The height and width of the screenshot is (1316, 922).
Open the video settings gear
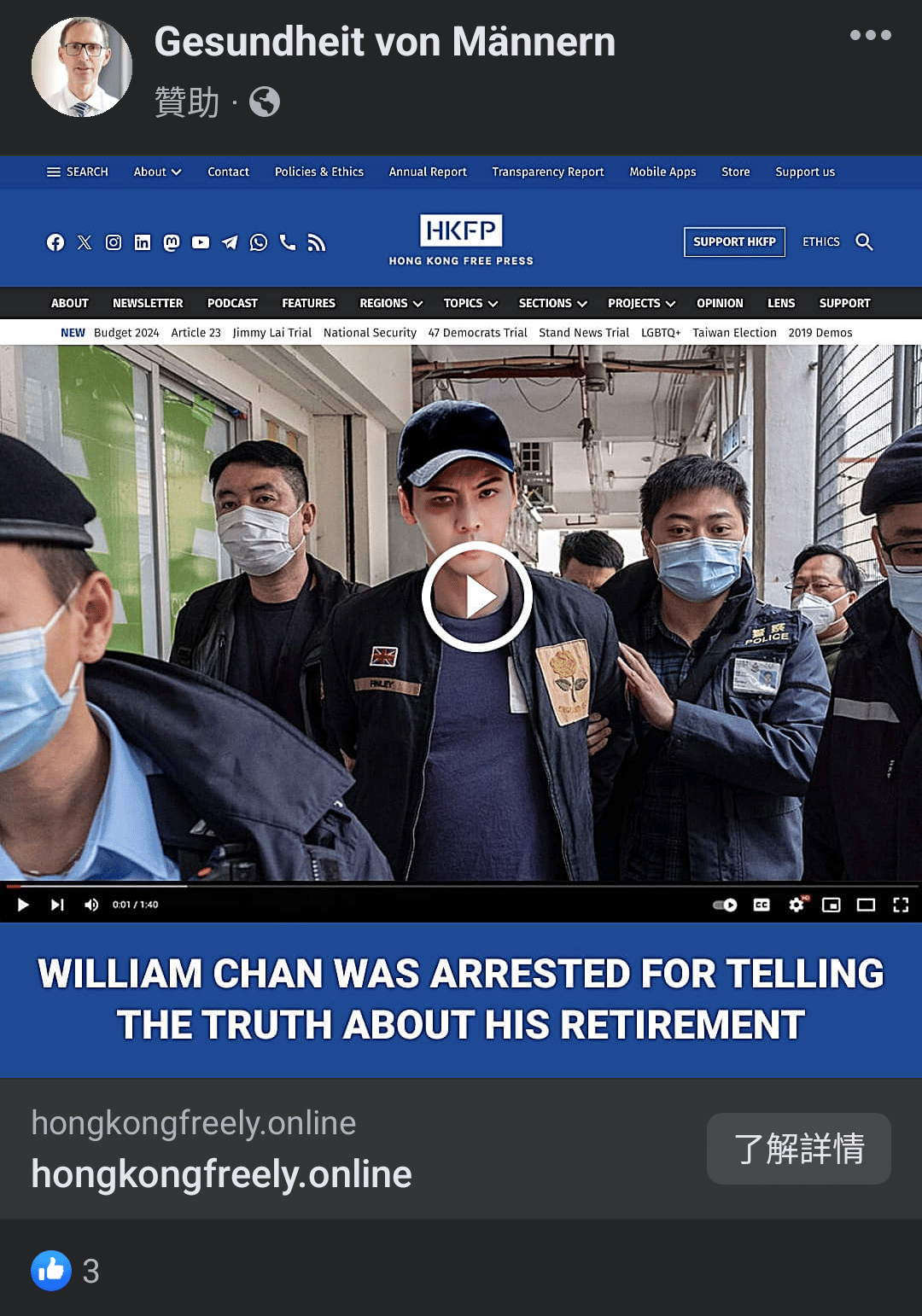coord(797,905)
